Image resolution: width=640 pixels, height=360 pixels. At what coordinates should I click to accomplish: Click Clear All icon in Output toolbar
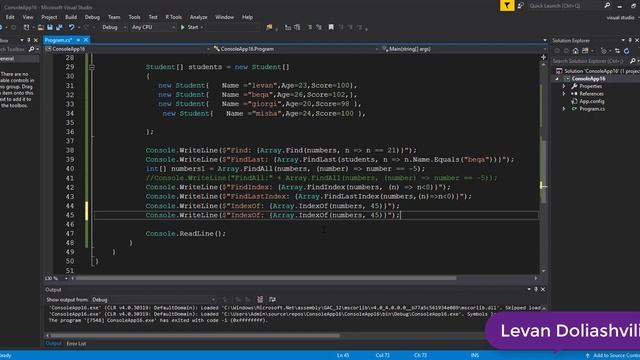260,300
